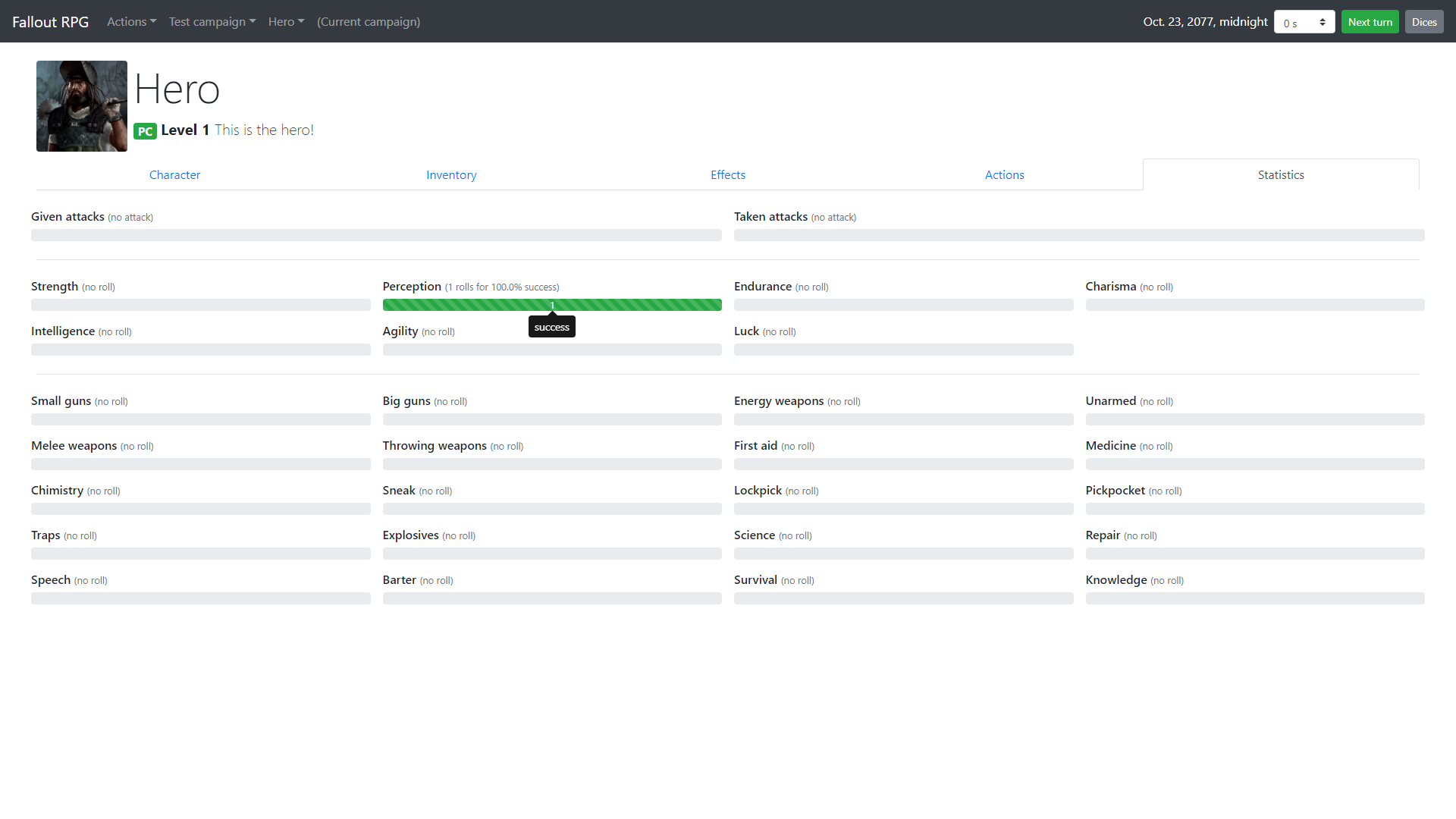Select the Statistics tab
Viewport: 1456px width, 819px height.
point(1281,175)
